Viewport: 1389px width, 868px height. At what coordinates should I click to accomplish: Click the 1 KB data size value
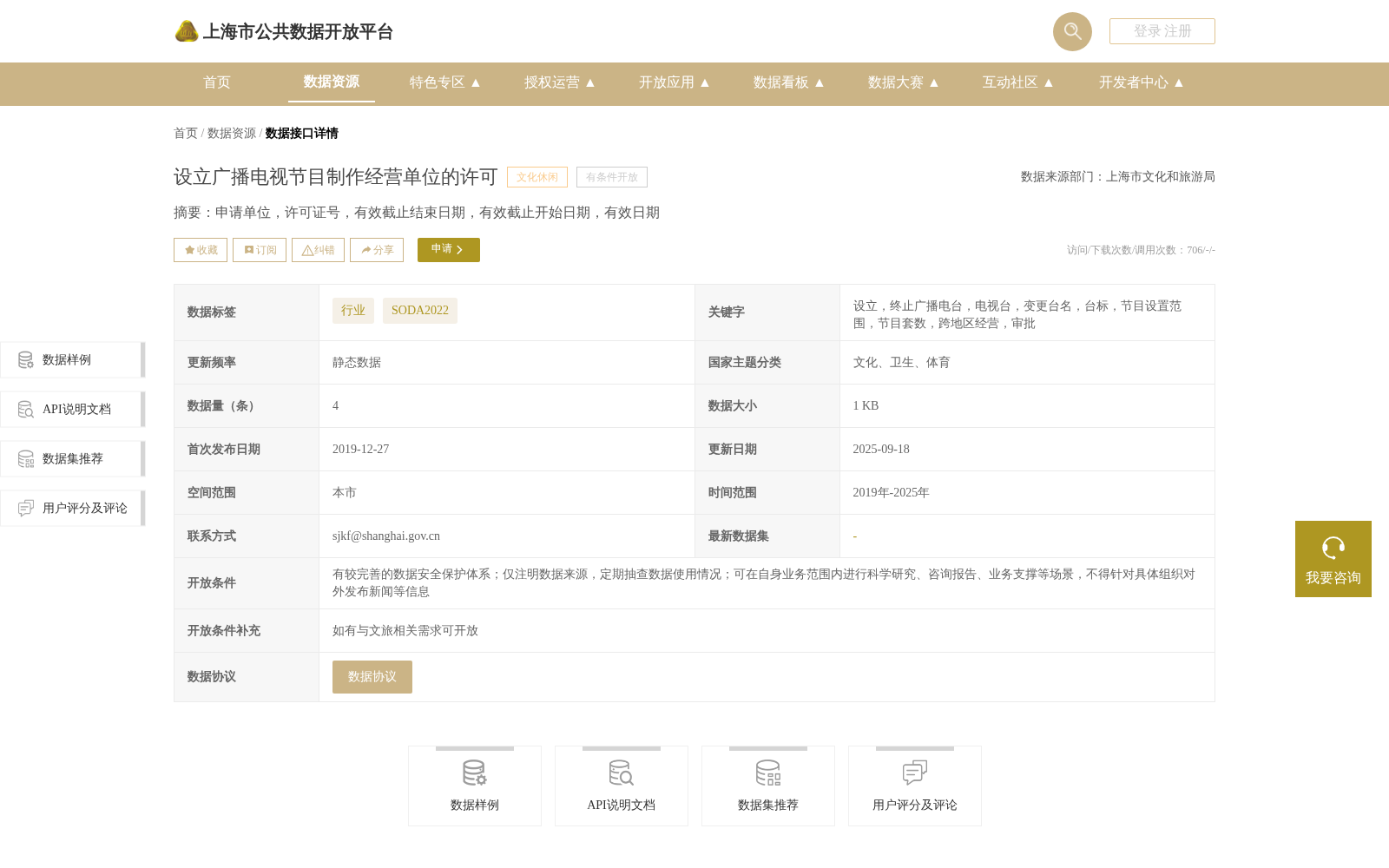coord(866,406)
